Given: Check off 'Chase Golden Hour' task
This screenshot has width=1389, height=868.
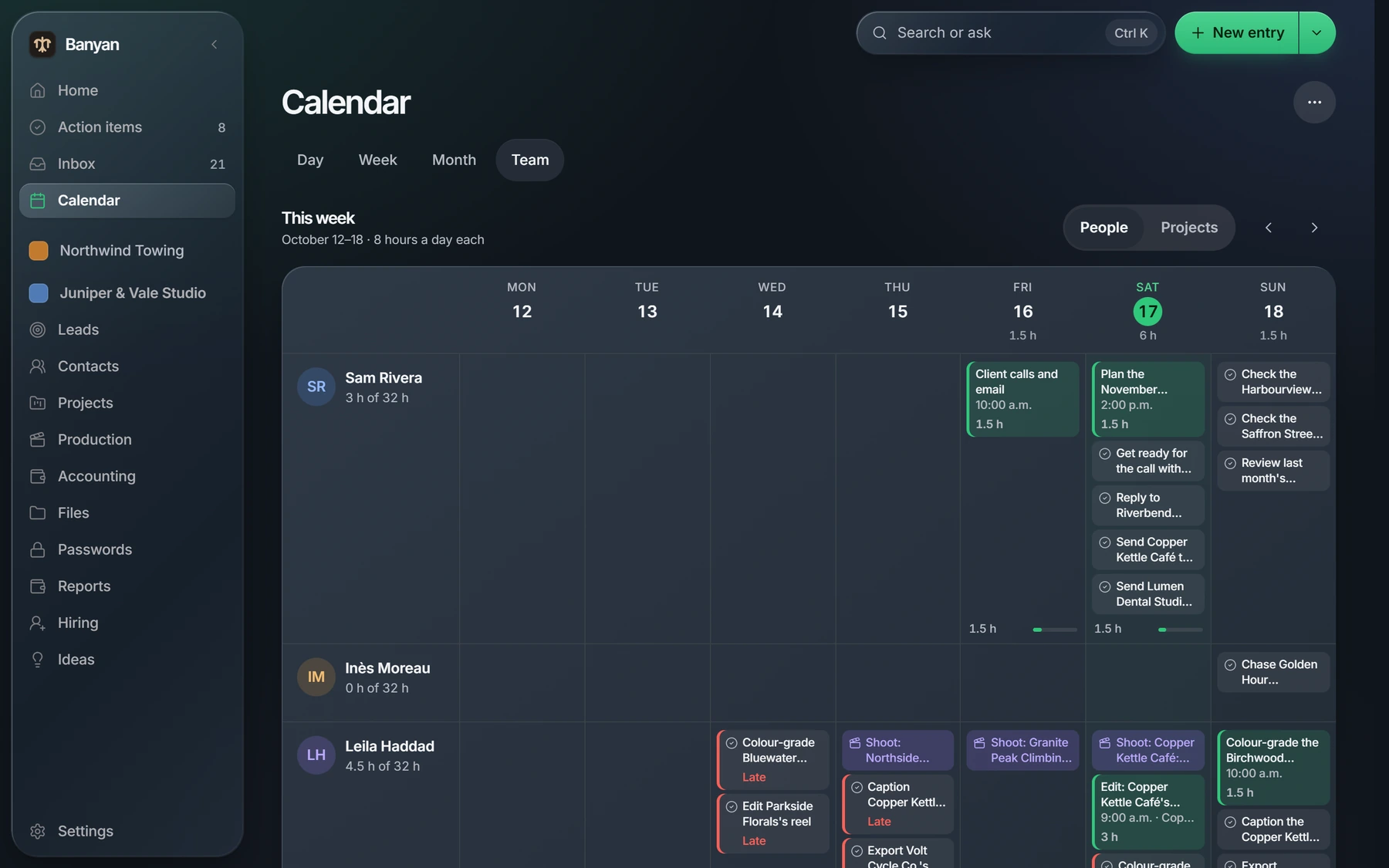Looking at the screenshot, I should pyautogui.click(x=1230, y=665).
